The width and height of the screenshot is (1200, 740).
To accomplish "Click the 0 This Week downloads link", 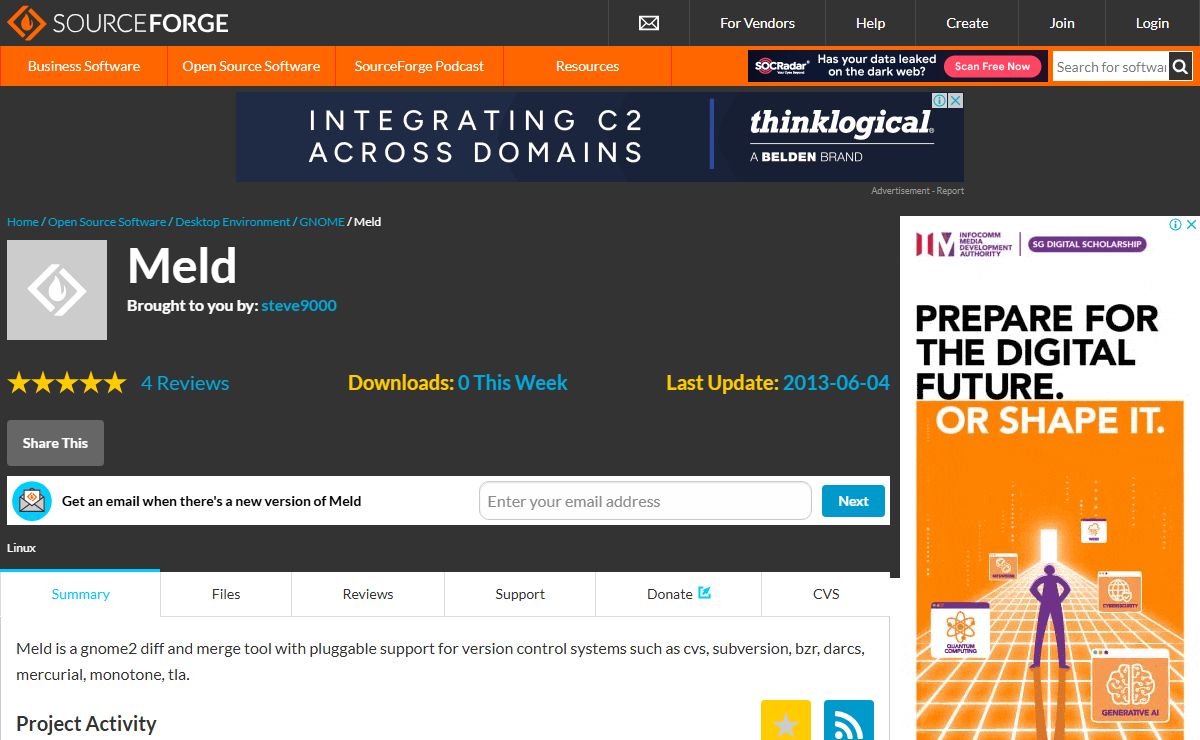I will tap(513, 383).
